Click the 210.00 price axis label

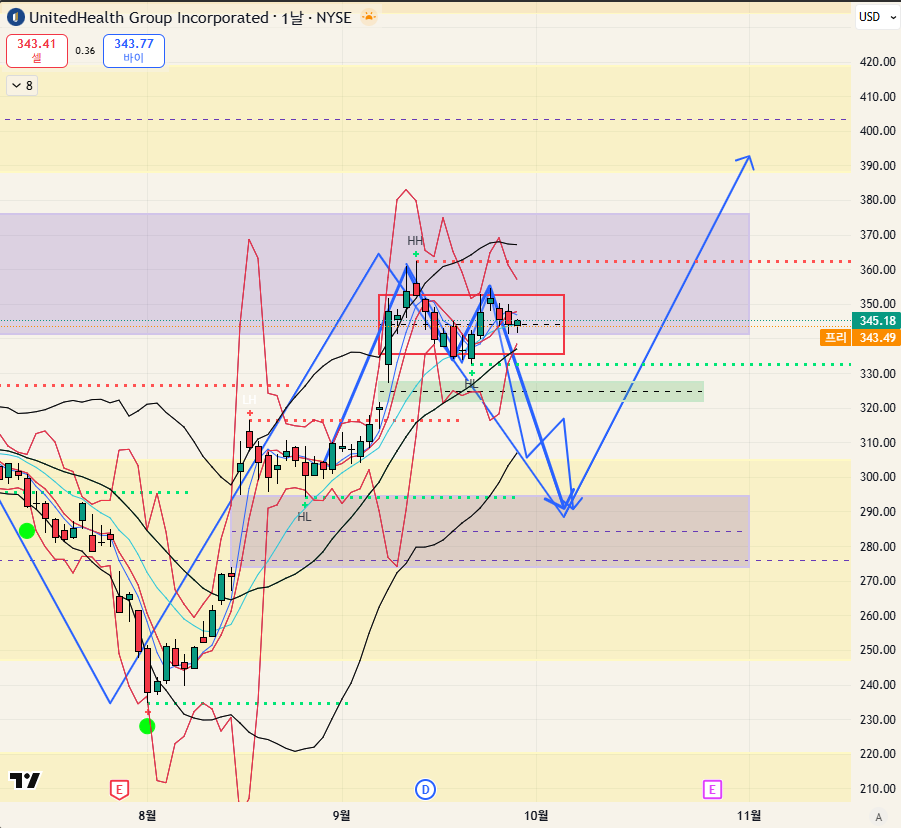pyautogui.click(x=877, y=788)
